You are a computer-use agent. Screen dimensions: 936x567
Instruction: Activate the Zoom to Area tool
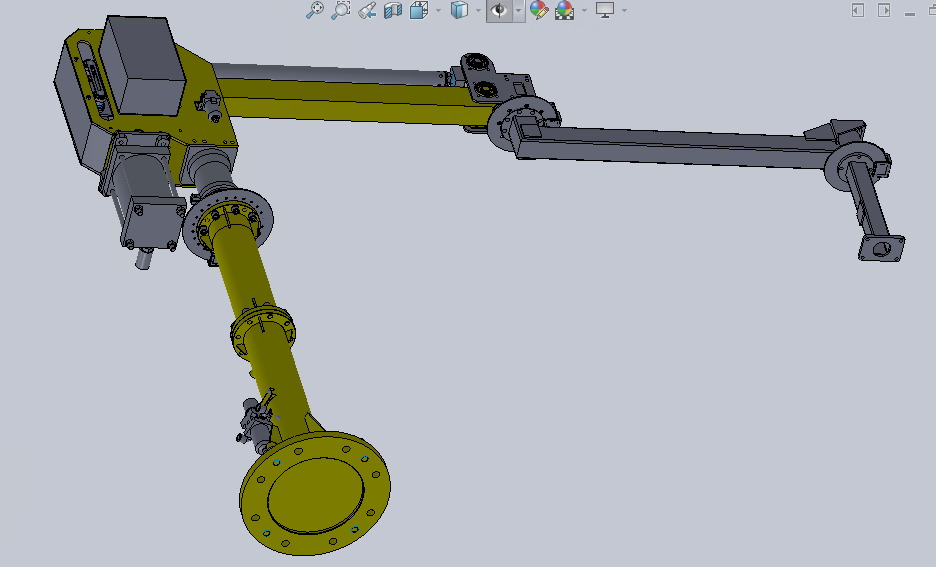point(341,10)
